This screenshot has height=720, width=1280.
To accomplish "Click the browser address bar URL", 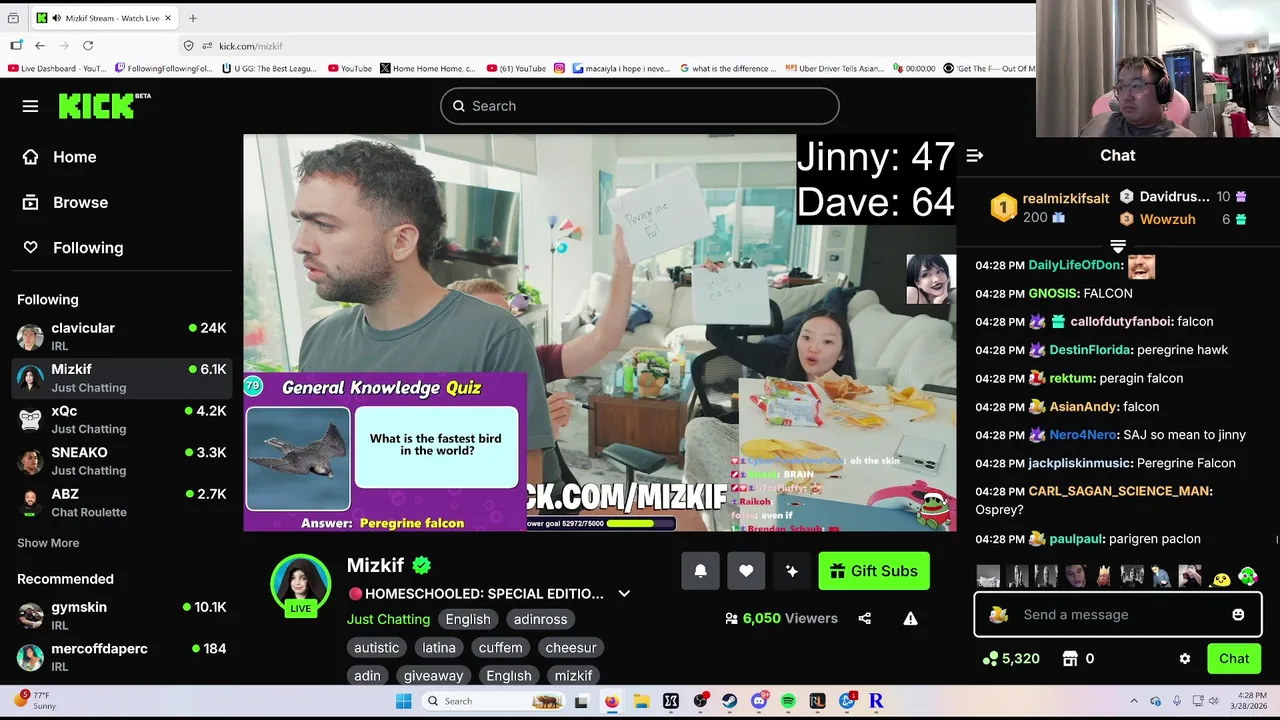I will [251, 46].
